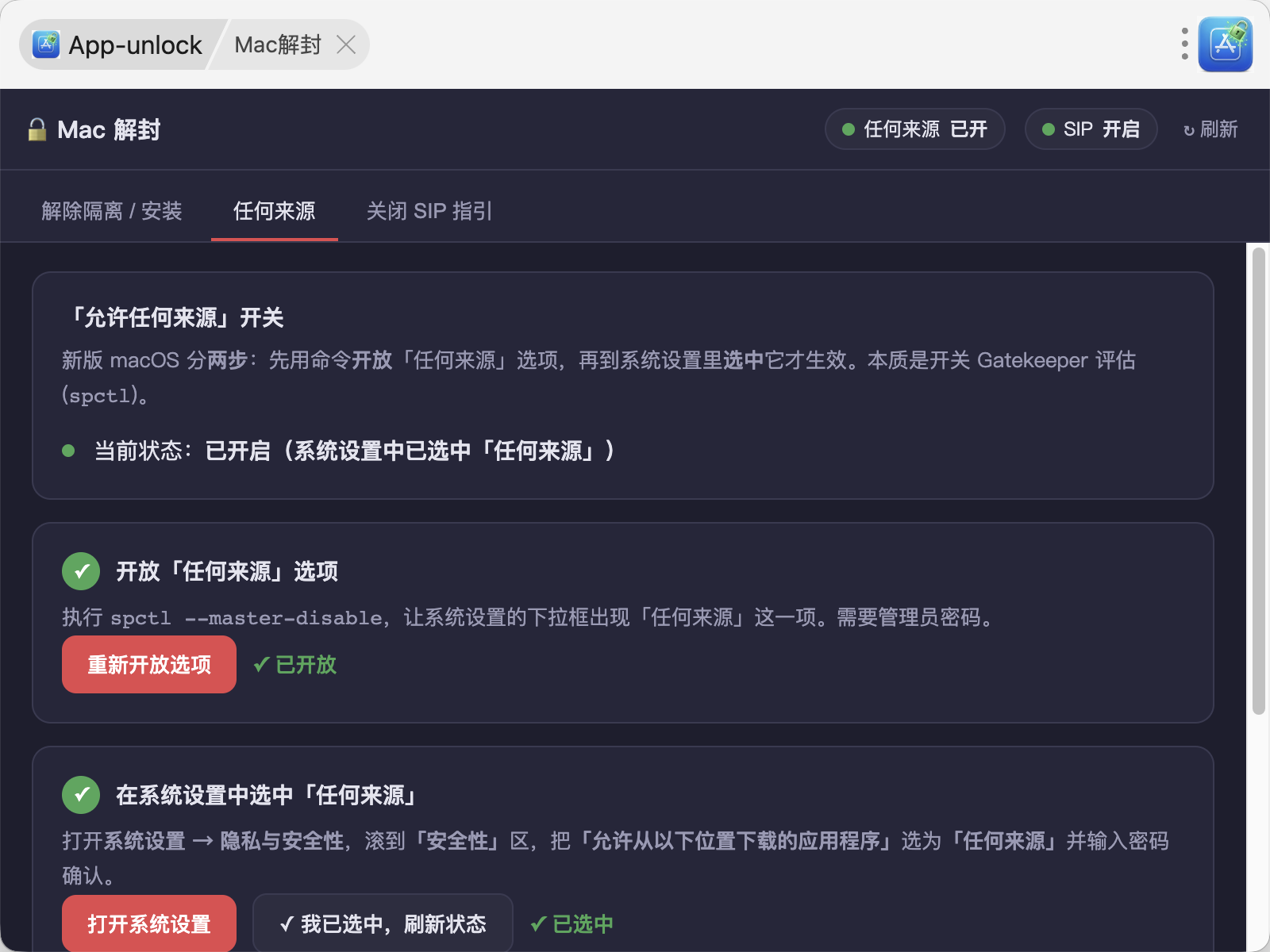This screenshot has height=952, width=1270.
Task: Click the ✓ 已选中 status label
Action: (x=571, y=924)
